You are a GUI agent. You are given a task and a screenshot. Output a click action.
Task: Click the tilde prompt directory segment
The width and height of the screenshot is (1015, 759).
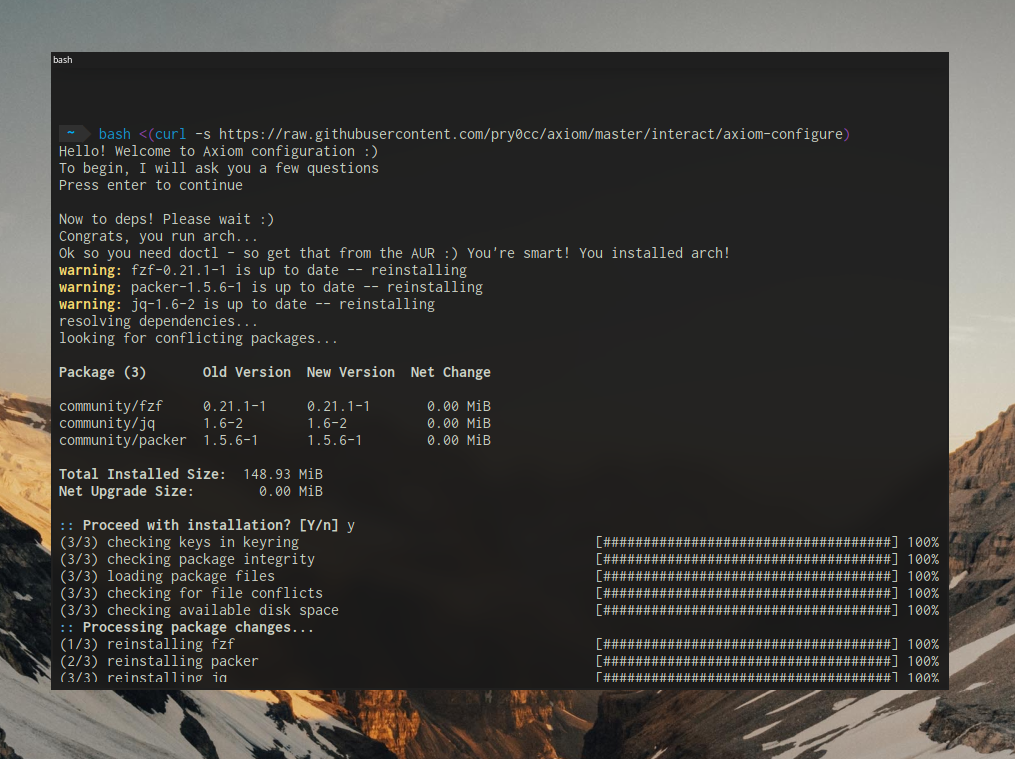[74, 133]
